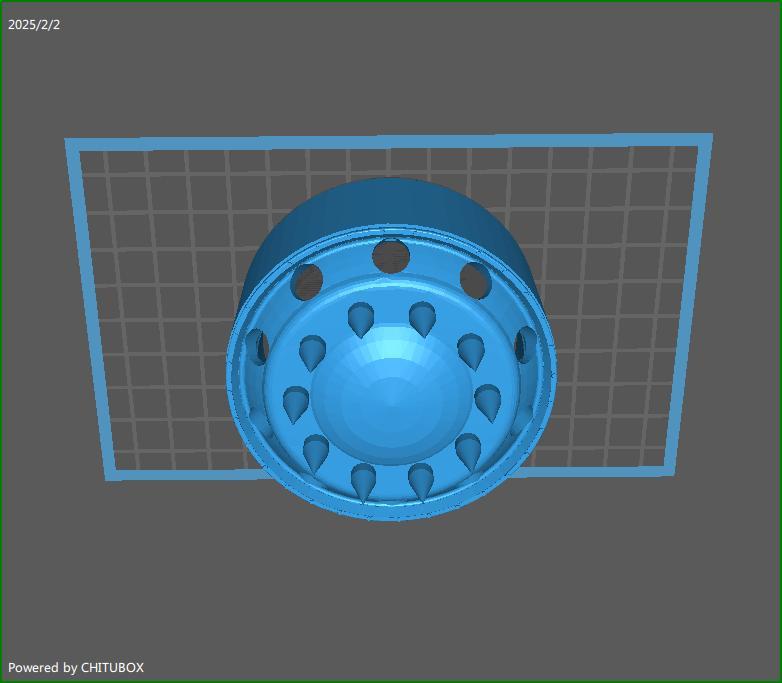
Task: Select the blue wheel rim 3D model
Action: (391, 349)
